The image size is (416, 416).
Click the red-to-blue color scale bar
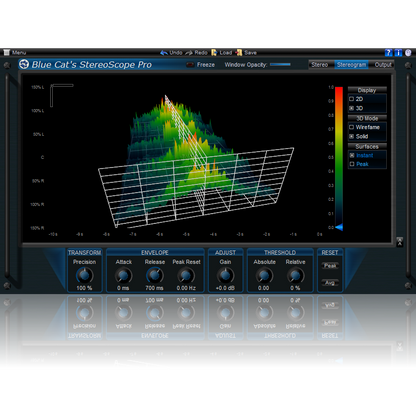click(x=339, y=156)
